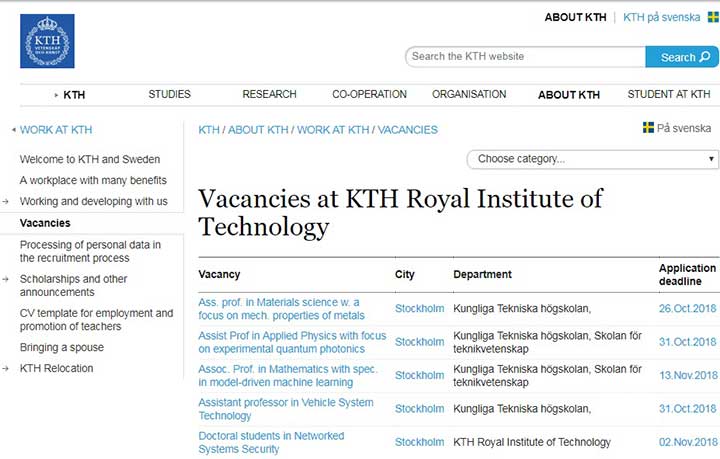Open Scholarships and other announcements
This screenshot has height=459, width=720.
(x=73, y=285)
